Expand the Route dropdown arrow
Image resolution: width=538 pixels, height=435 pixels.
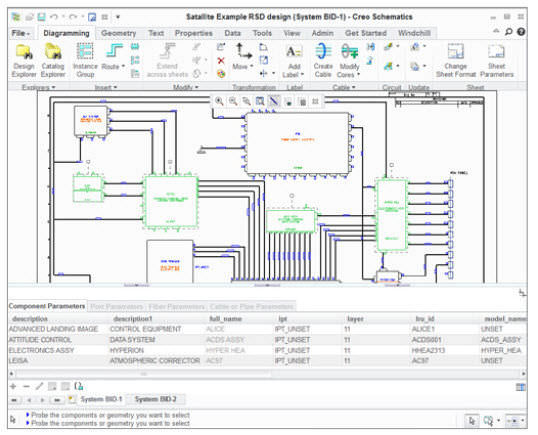pyautogui.click(x=123, y=66)
